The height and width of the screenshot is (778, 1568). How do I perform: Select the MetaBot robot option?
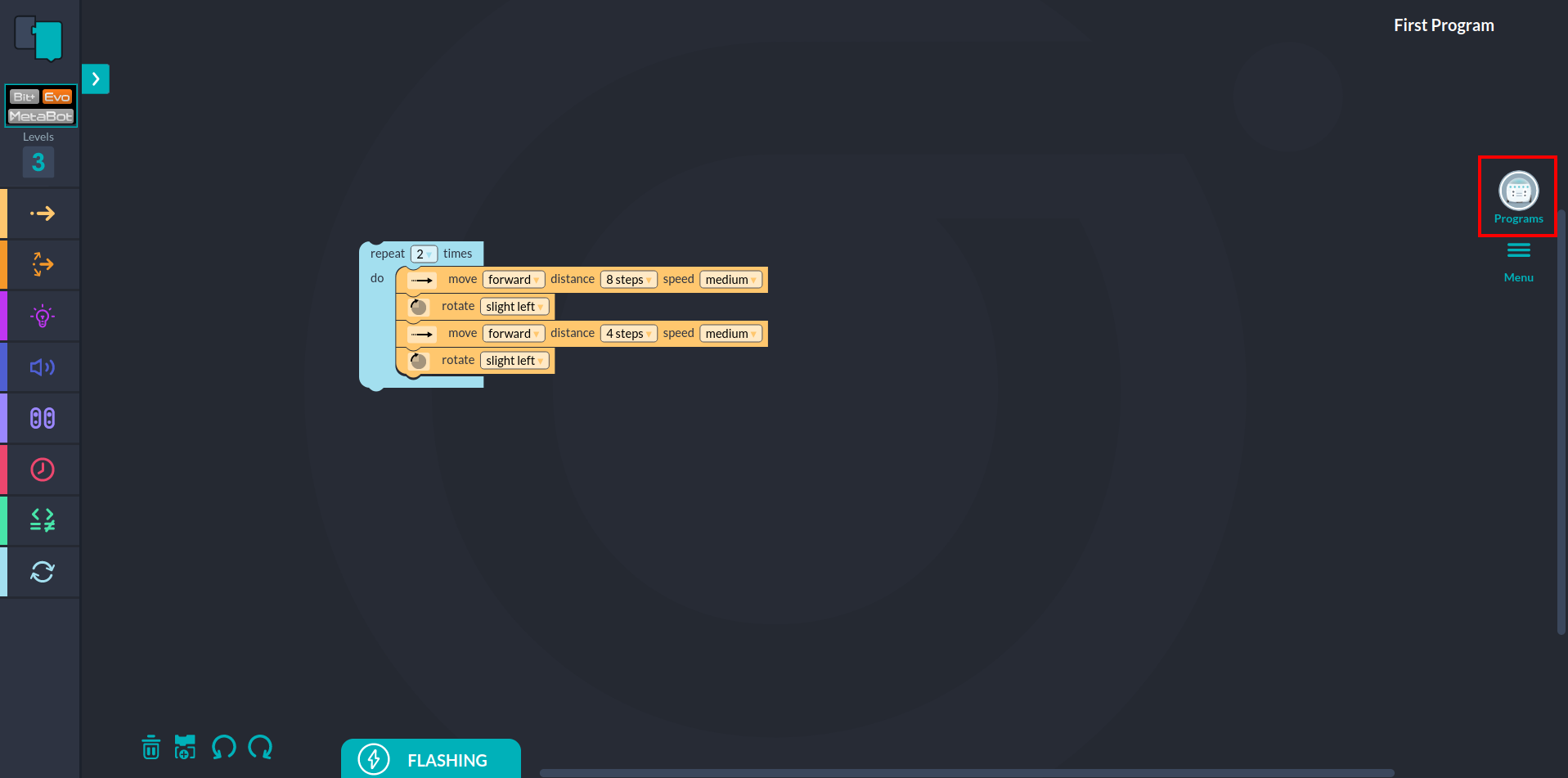pyautogui.click(x=41, y=116)
